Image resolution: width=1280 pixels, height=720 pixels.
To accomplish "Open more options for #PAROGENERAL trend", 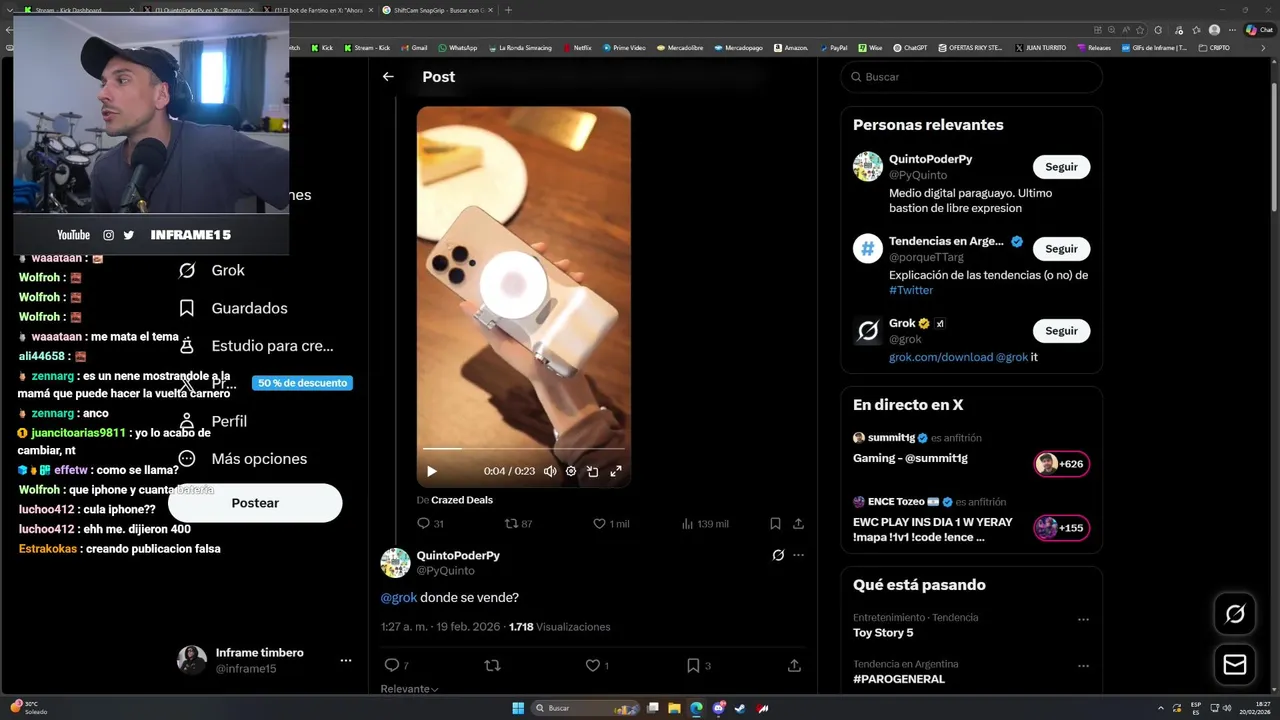I will pyautogui.click(x=1083, y=666).
